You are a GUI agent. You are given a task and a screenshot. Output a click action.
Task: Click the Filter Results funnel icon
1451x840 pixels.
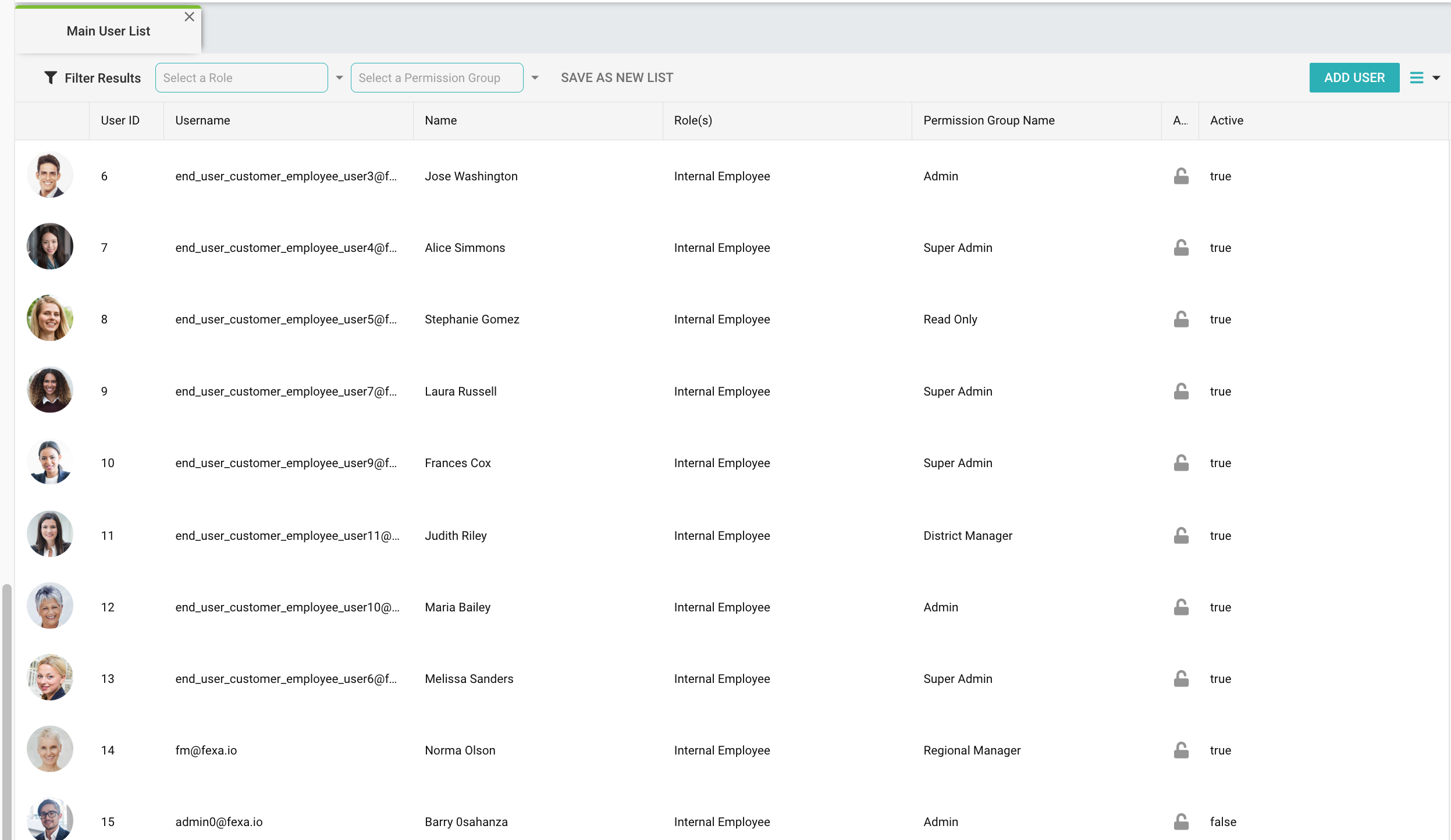(x=51, y=77)
